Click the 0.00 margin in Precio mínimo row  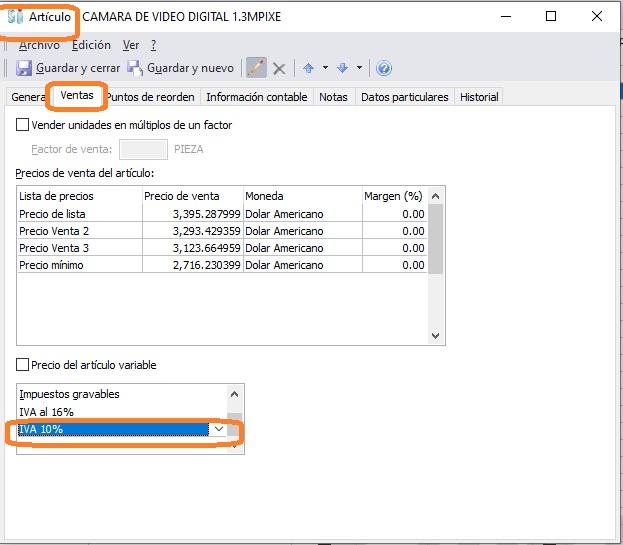point(413,265)
